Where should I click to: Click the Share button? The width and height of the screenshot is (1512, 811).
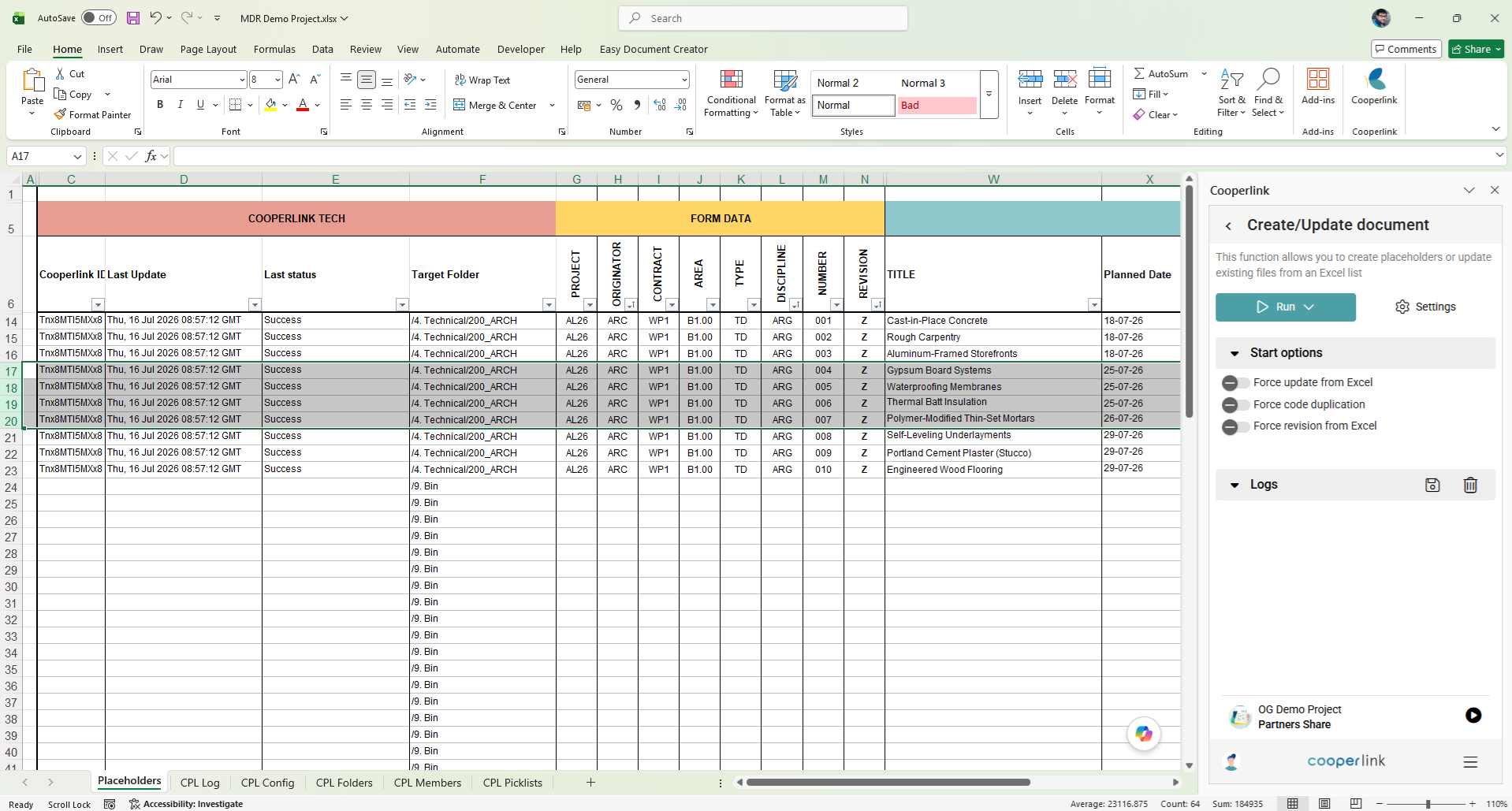click(x=1476, y=49)
